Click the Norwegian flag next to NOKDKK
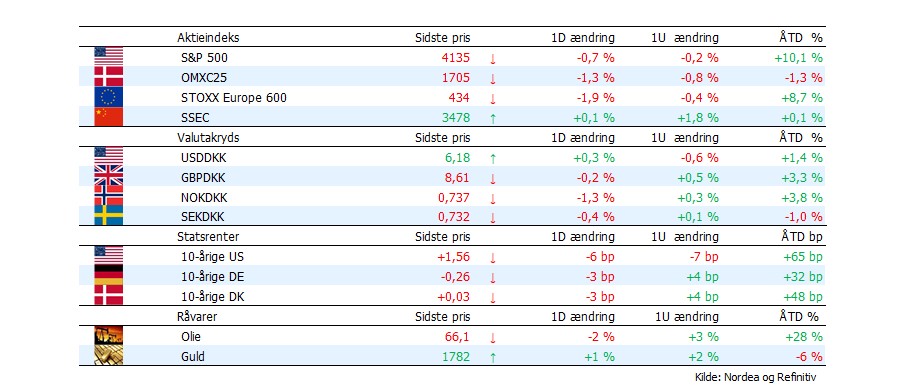Image resolution: width=904 pixels, height=390 pixels. (108, 196)
